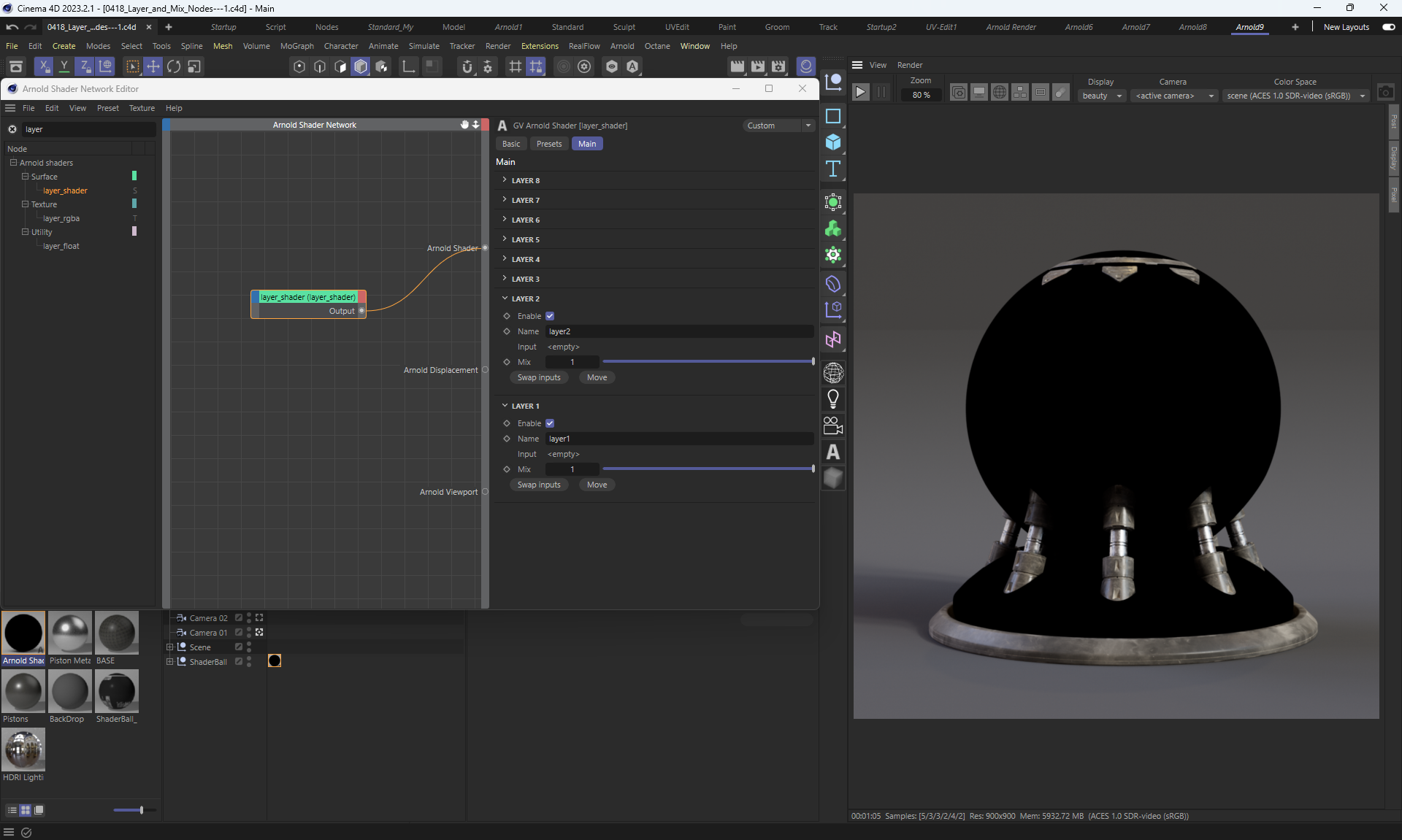
Task: Disable the Layer 2 Enable checkbox
Action: click(550, 316)
